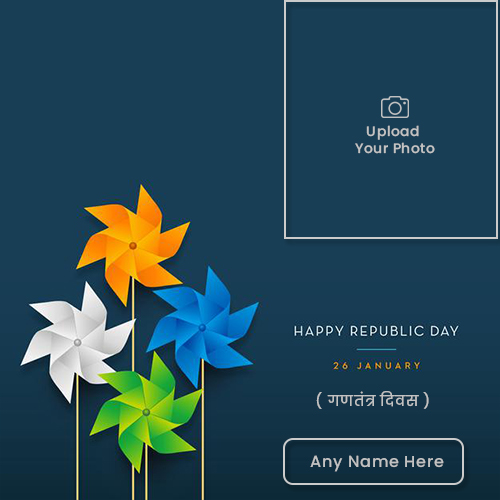Click the orange pinwheel's center pin
This screenshot has width=500, height=500.
[133, 246]
